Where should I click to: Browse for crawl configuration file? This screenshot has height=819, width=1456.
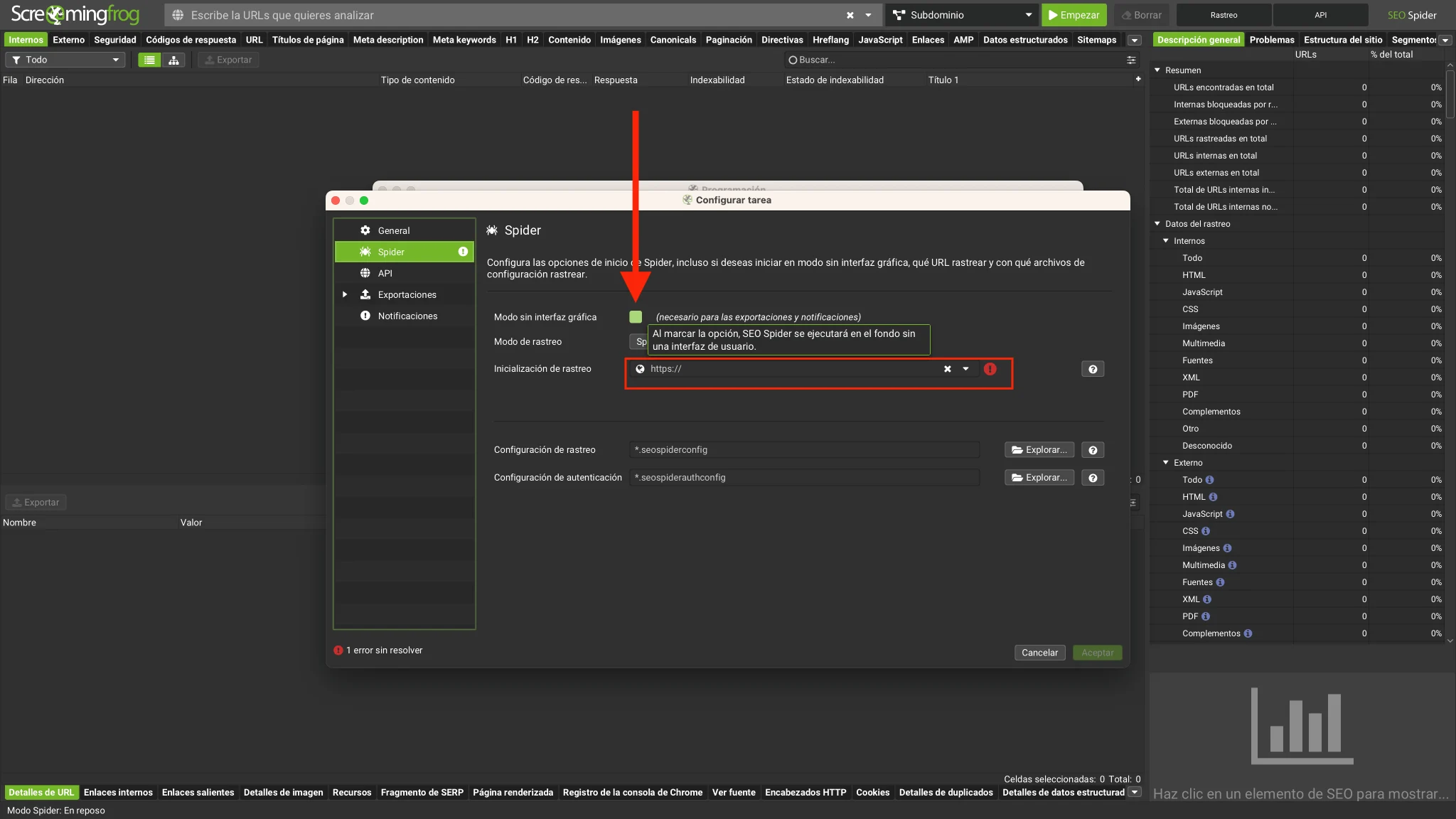1039,449
